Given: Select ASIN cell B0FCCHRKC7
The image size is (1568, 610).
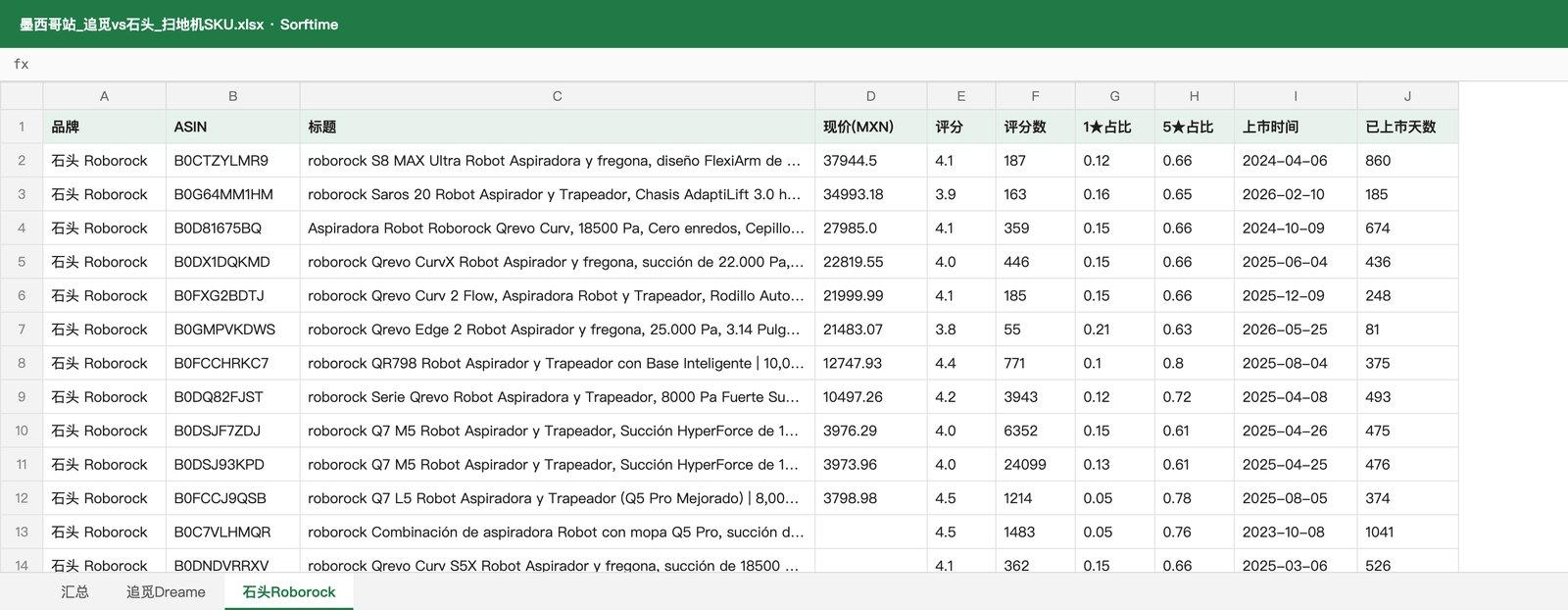Looking at the screenshot, I should click(x=232, y=363).
